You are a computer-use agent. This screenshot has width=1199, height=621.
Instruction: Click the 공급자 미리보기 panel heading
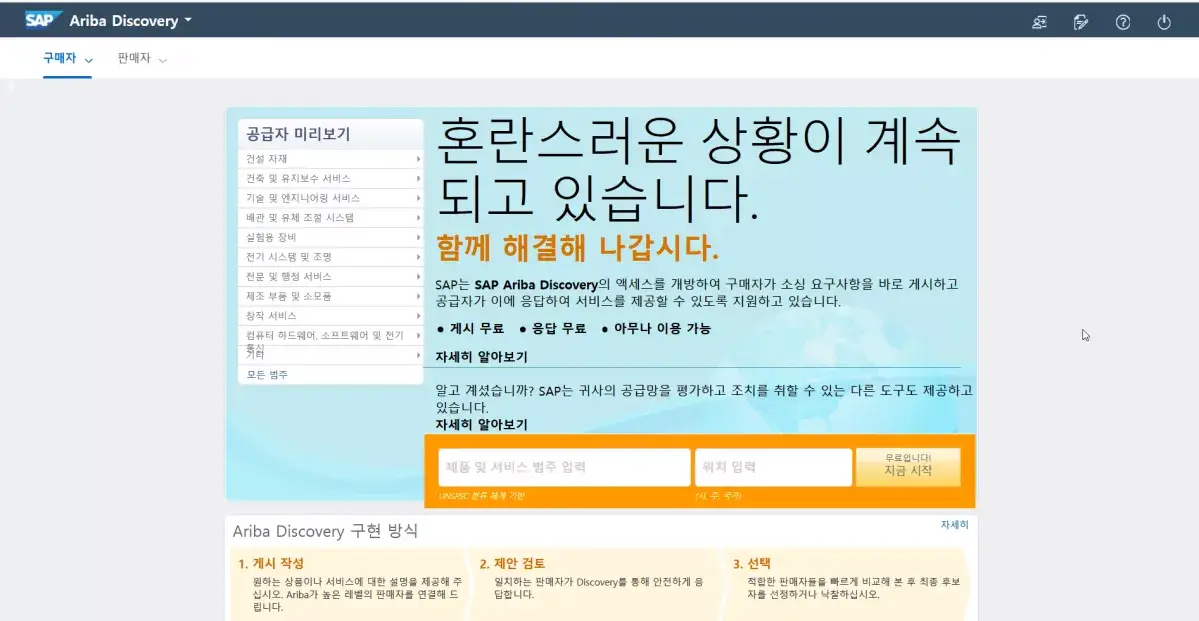point(297,135)
